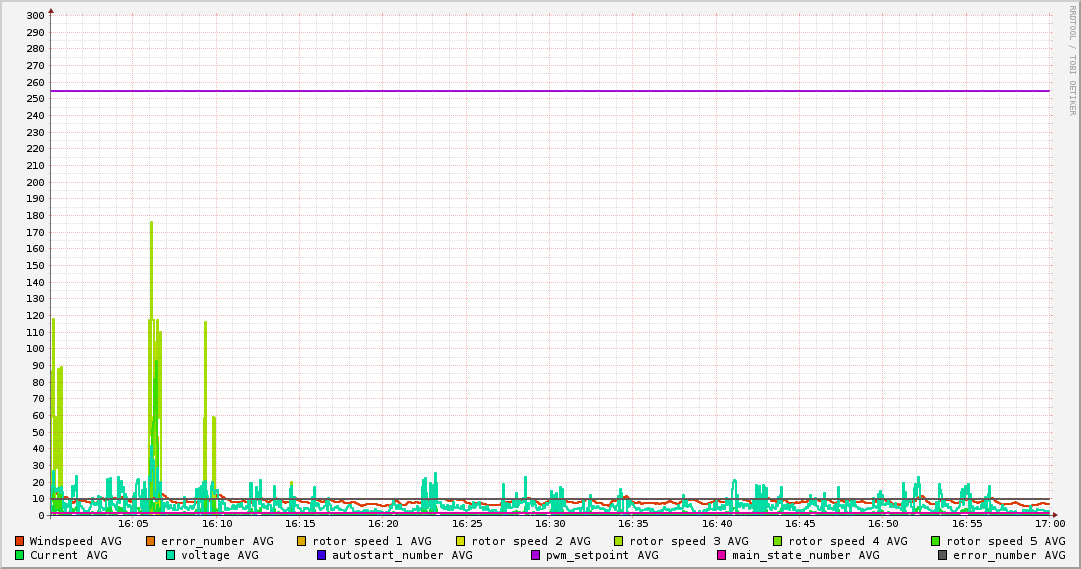Image resolution: width=1081 pixels, height=569 pixels.
Task: Click the teal voltage AVG legend swatch
Action: [170, 555]
